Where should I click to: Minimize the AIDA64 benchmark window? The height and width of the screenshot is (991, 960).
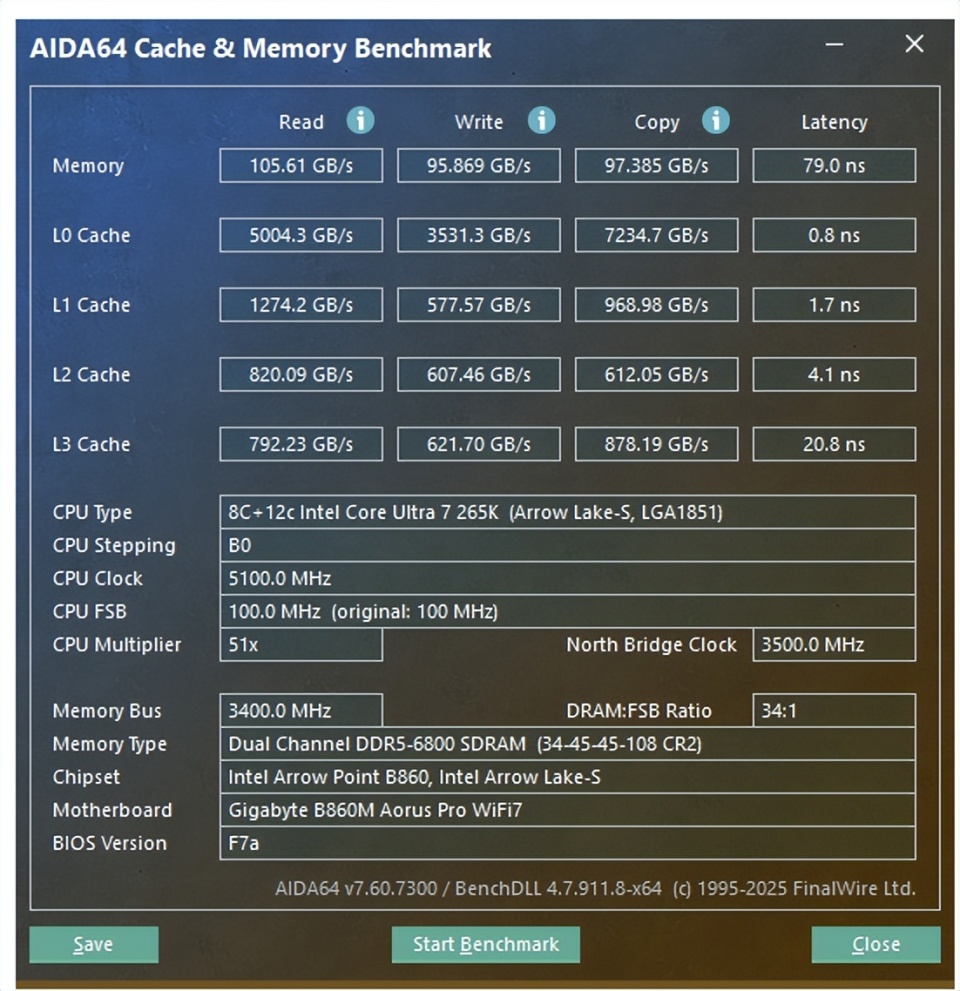click(x=834, y=44)
